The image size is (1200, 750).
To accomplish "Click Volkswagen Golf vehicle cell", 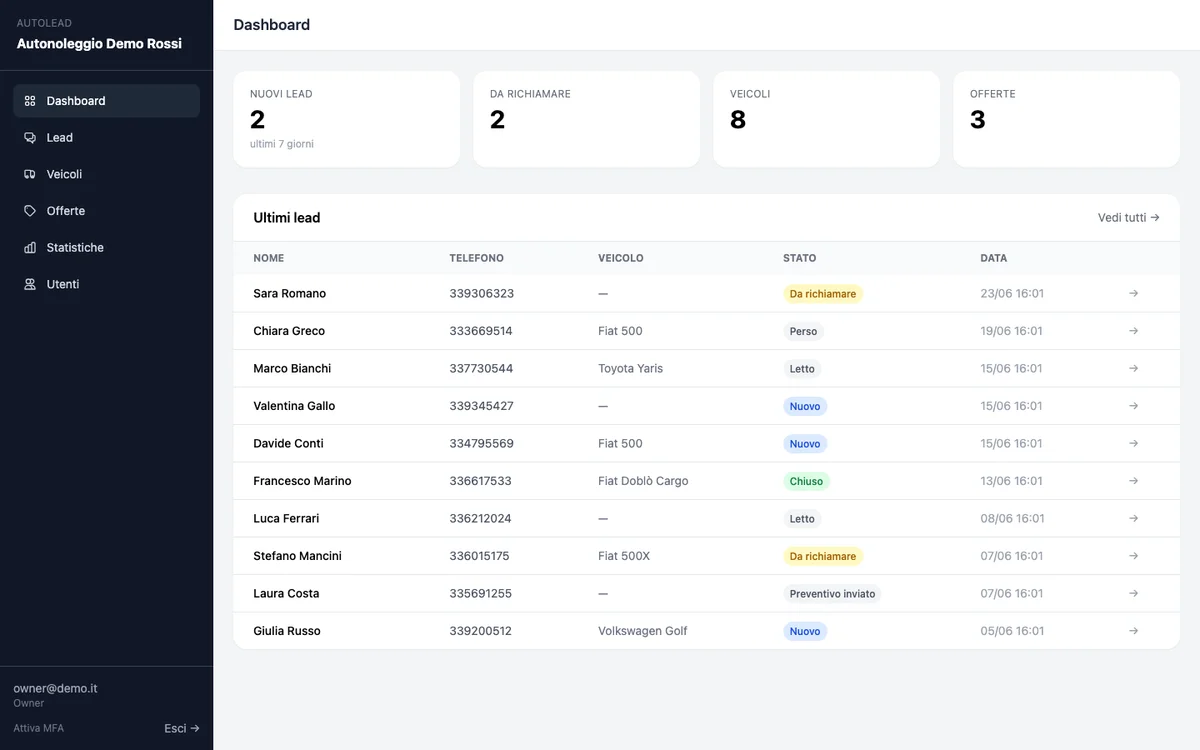I will pyautogui.click(x=643, y=631).
